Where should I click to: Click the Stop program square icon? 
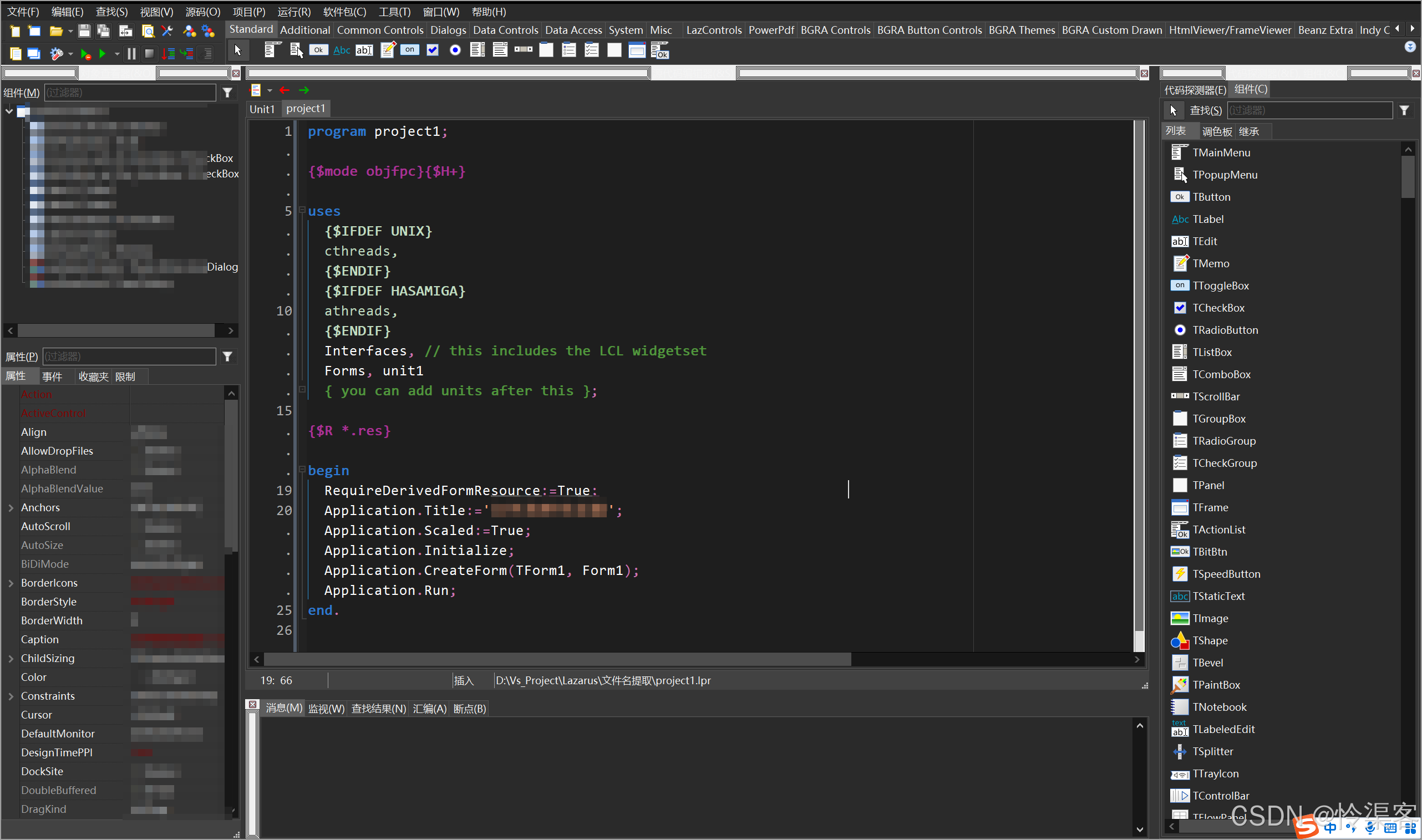[x=149, y=53]
